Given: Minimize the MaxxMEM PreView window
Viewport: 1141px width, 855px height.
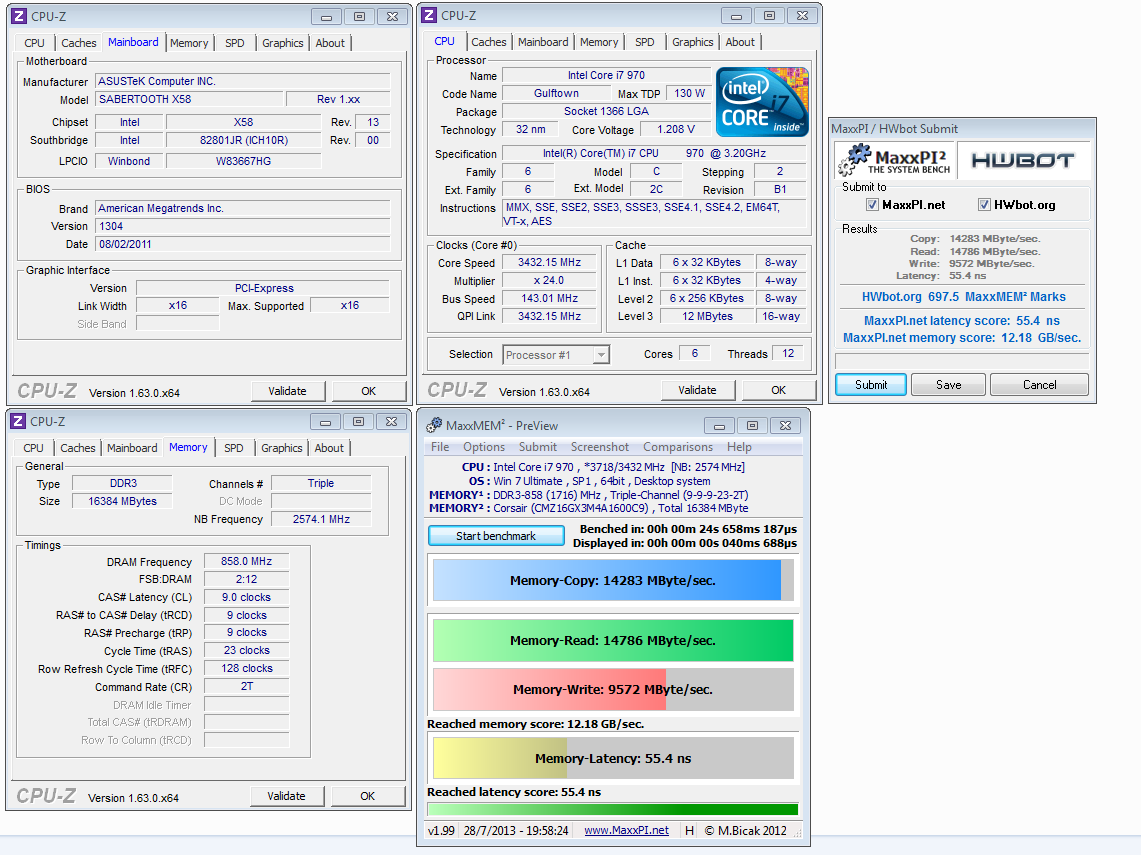Looking at the screenshot, I should click(719, 426).
